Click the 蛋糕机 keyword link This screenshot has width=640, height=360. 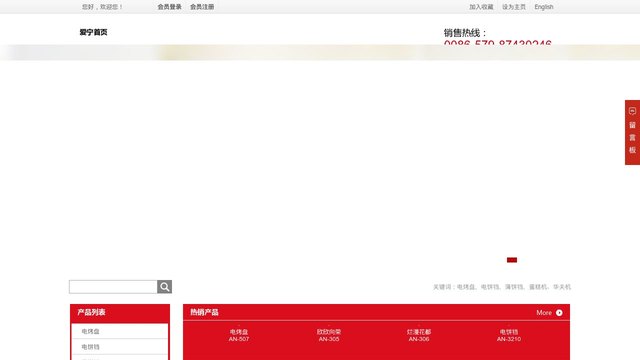538,287
